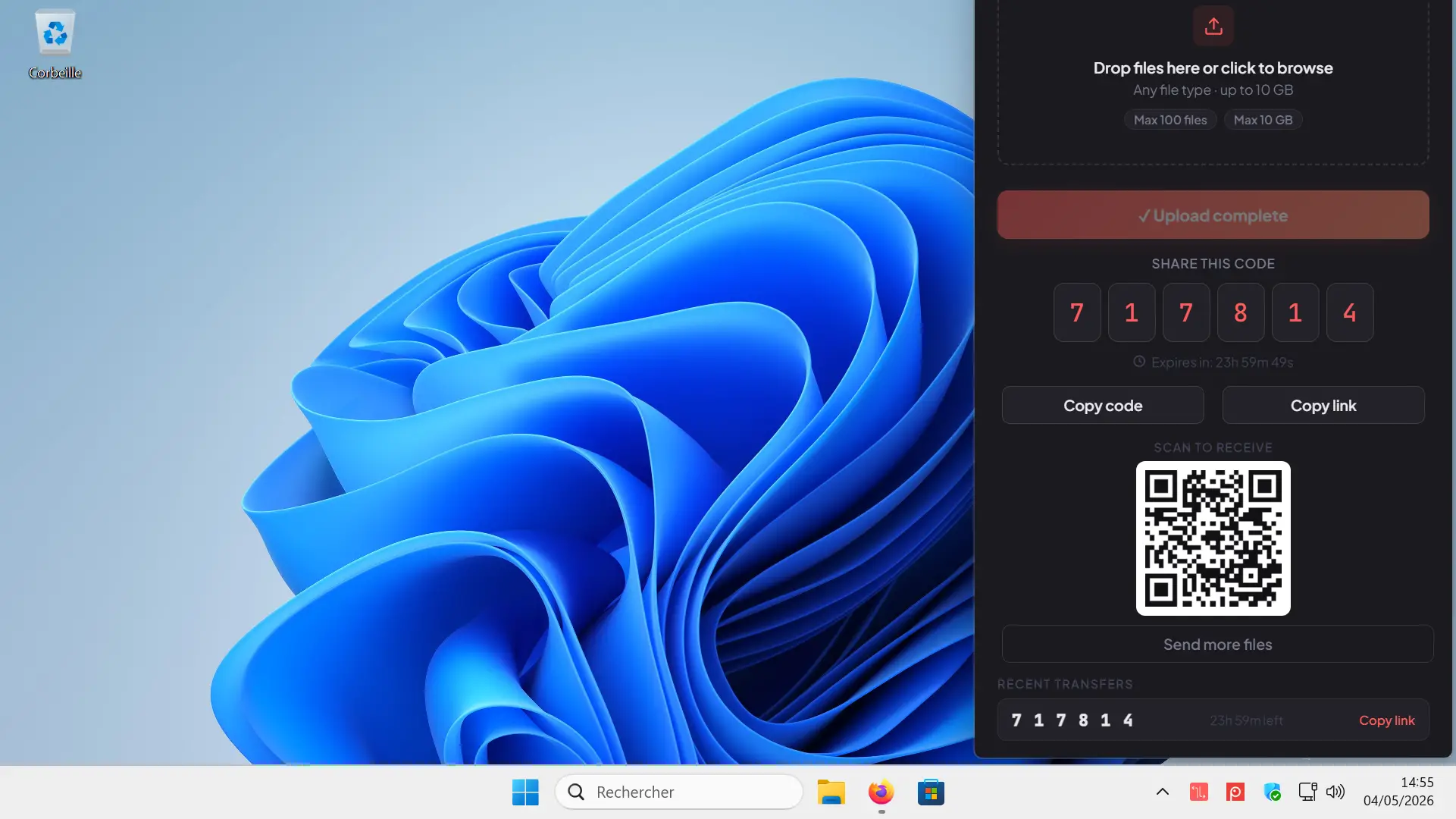1456x819 pixels.
Task: Select the recent transfer code 7 1 7 8 1 4
Action: (1072, 720)
